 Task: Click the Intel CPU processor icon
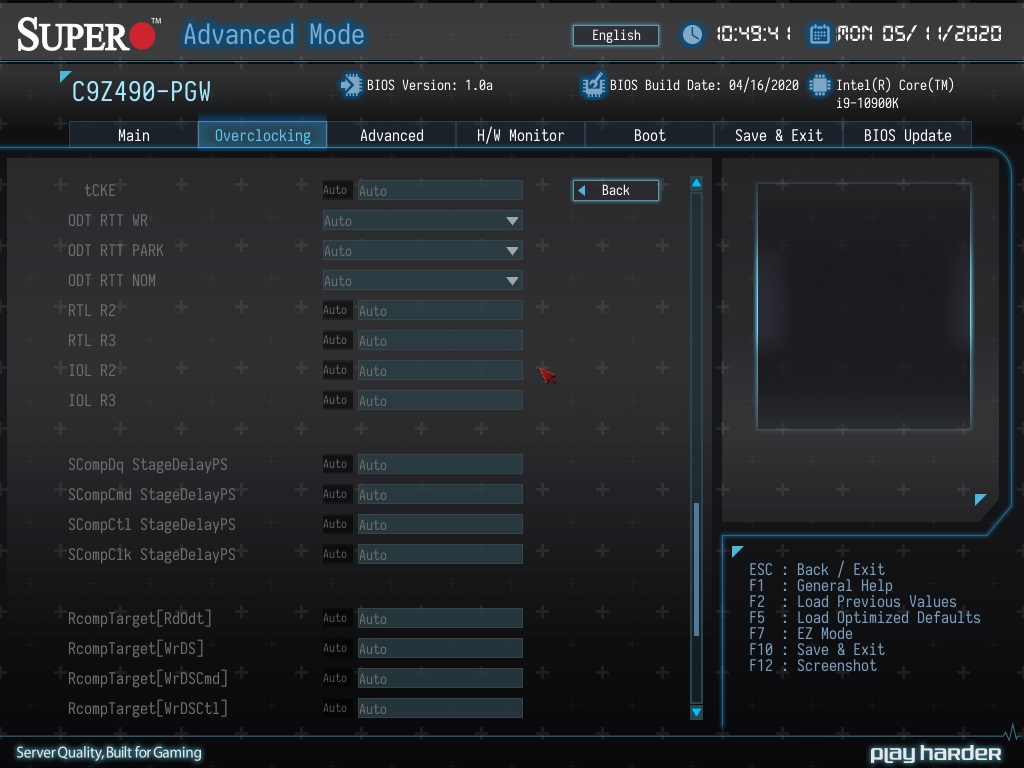(x=820, y=85)
